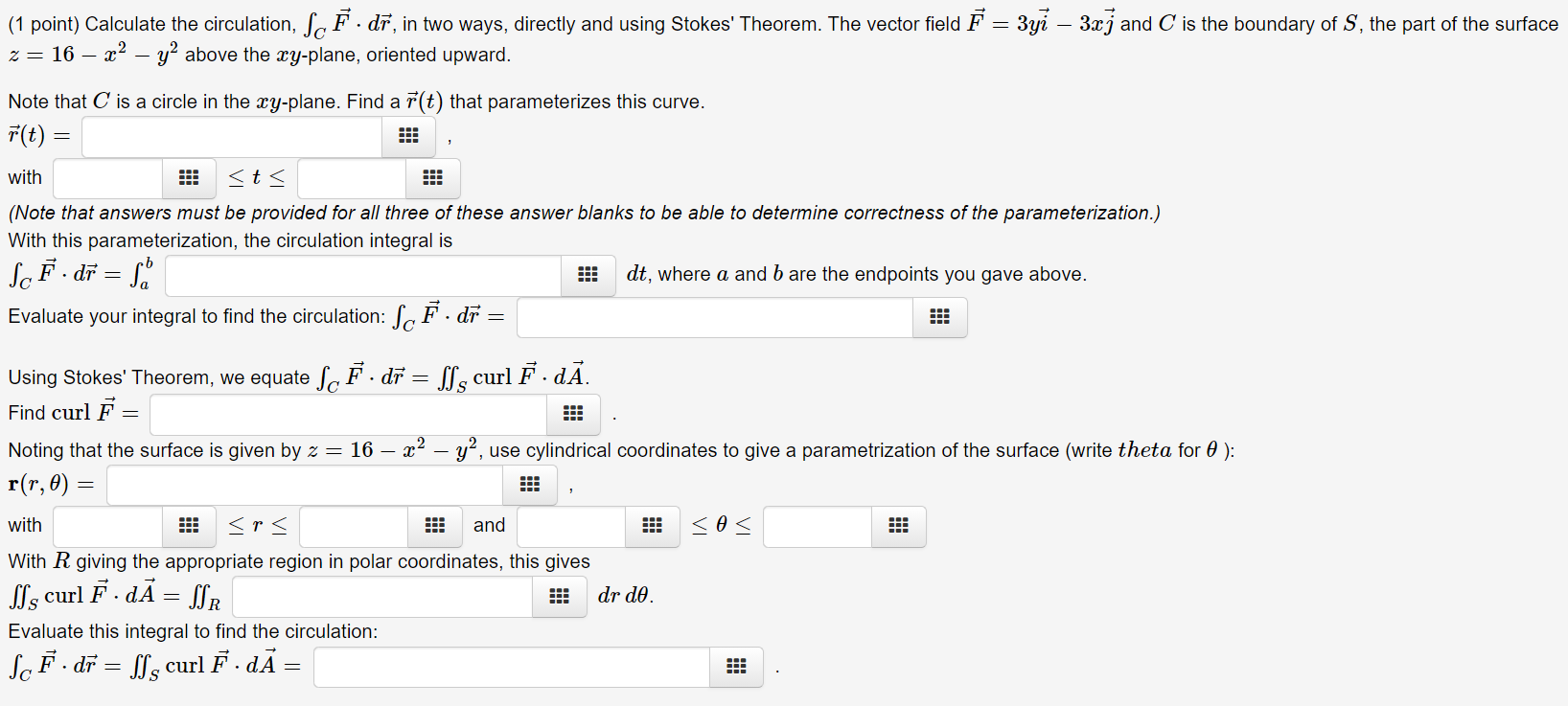Open equation editor for the lower r bound
This screenshot has width=1568, height=706.
[189, 526]
